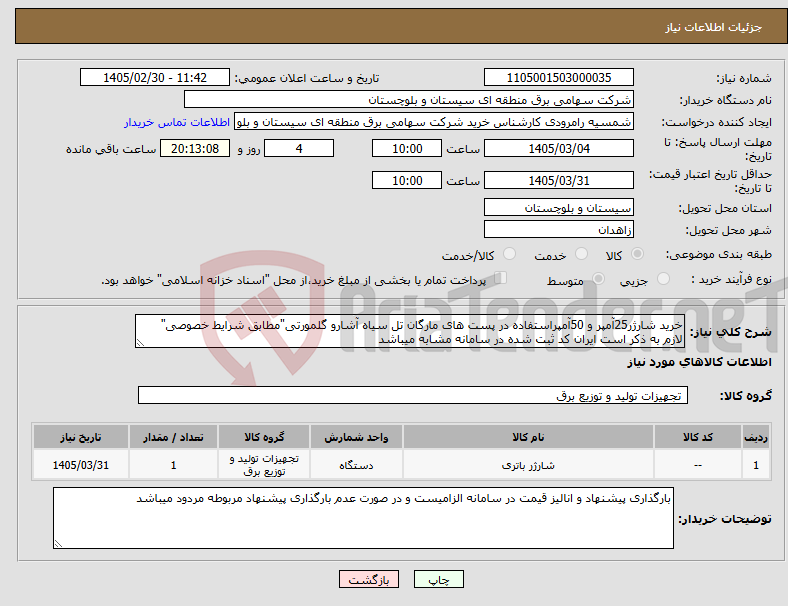Image resolution: width=788 pixels, height=606 pixels.
Task: Toggle the اسناد خزانه اسلامی payment checkbox
Action: point(500,278)
